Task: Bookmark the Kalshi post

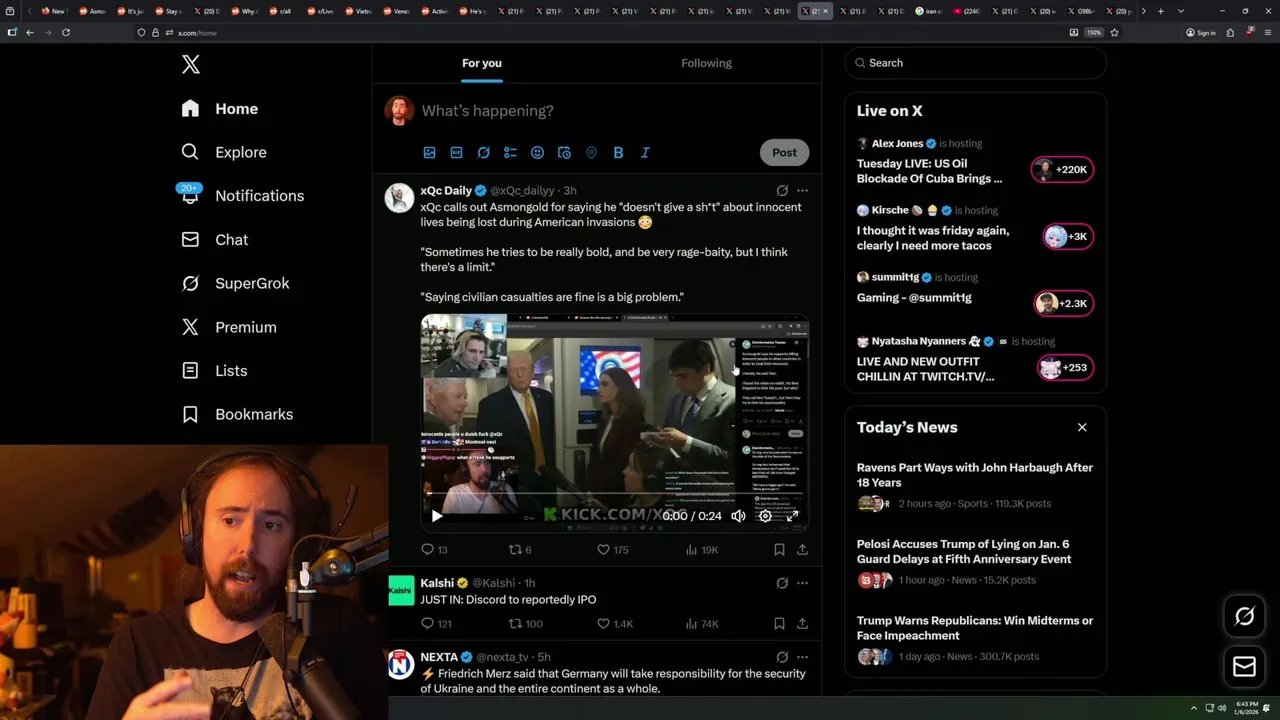Action: 779,624
